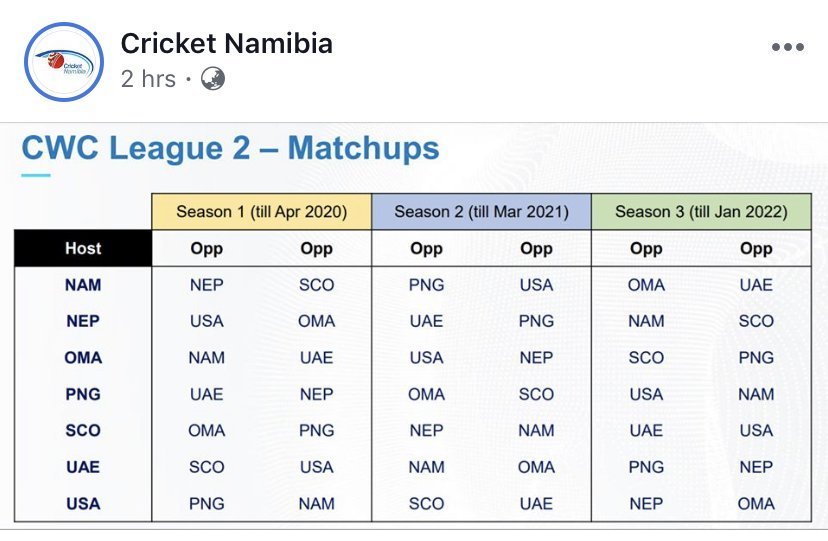Select the blue Season 2 (till Mar 2021) header
828x541 pixels.
[481, 211]
